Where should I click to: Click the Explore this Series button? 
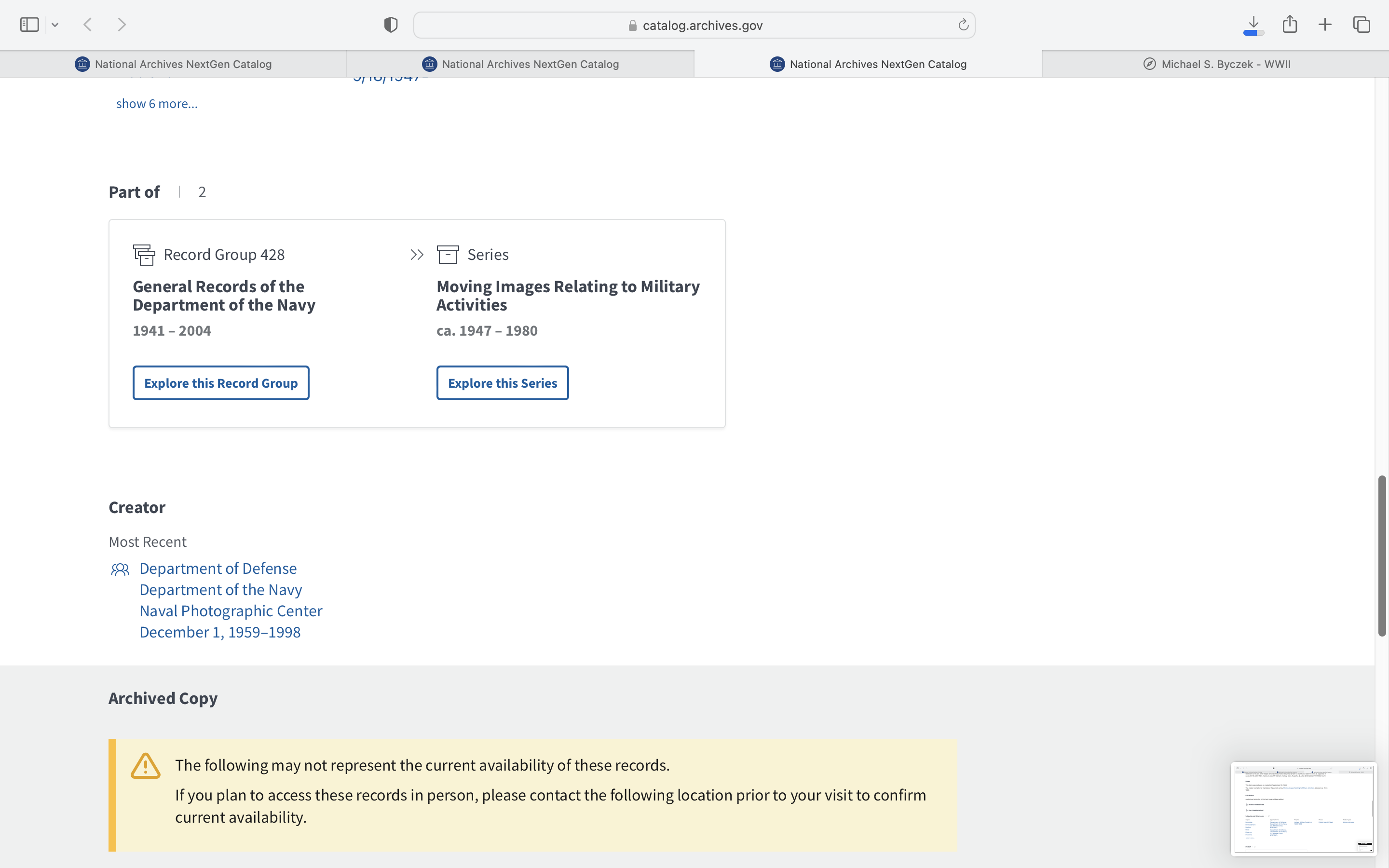tap(502, 383)
